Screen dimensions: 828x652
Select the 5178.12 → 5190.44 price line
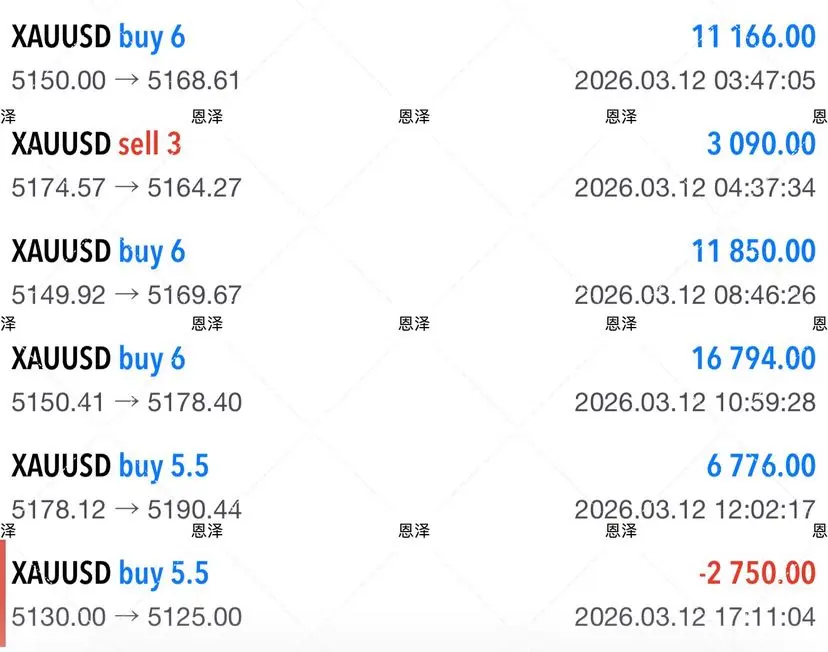(126, 510)
